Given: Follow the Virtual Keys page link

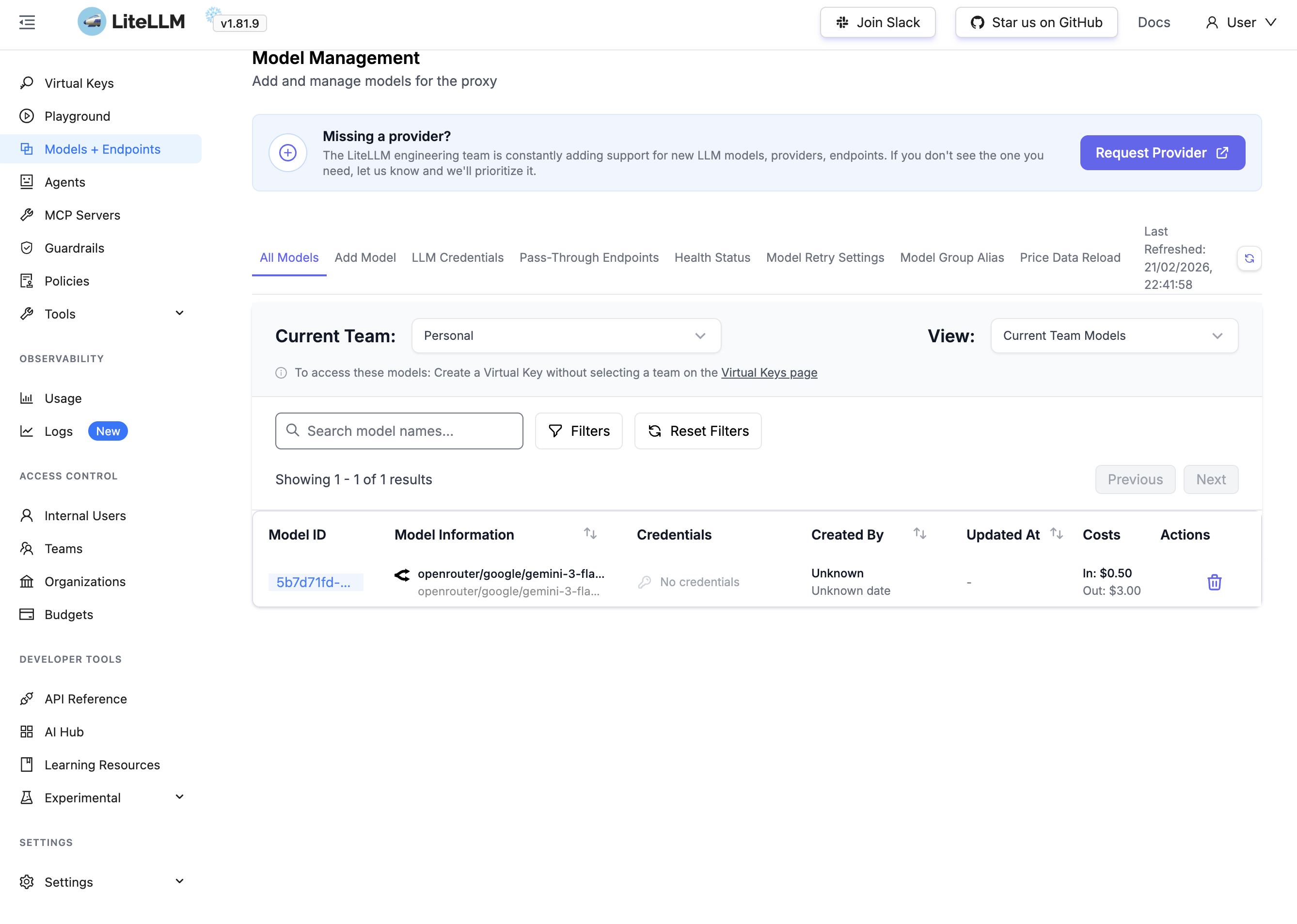Looking at the screenshot, I should click(x=769, y=373).
